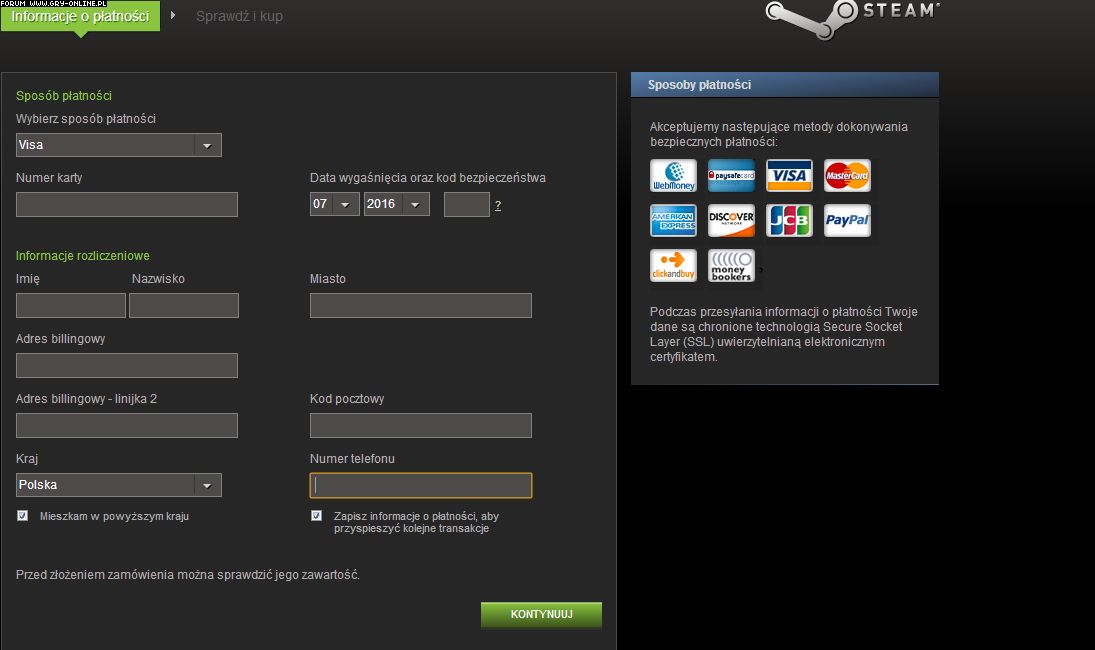1095x650 pixels.
Task: Uncheck 'Zapisz informacje o płatności' checkbox
Action: [x=317, y=516]
